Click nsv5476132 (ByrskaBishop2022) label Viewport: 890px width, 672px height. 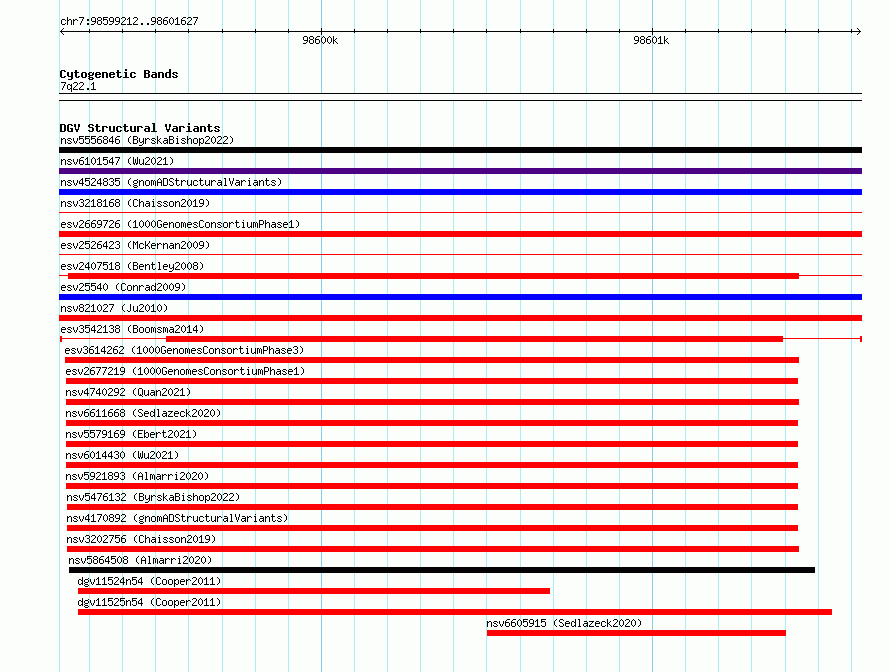point(153,497)
